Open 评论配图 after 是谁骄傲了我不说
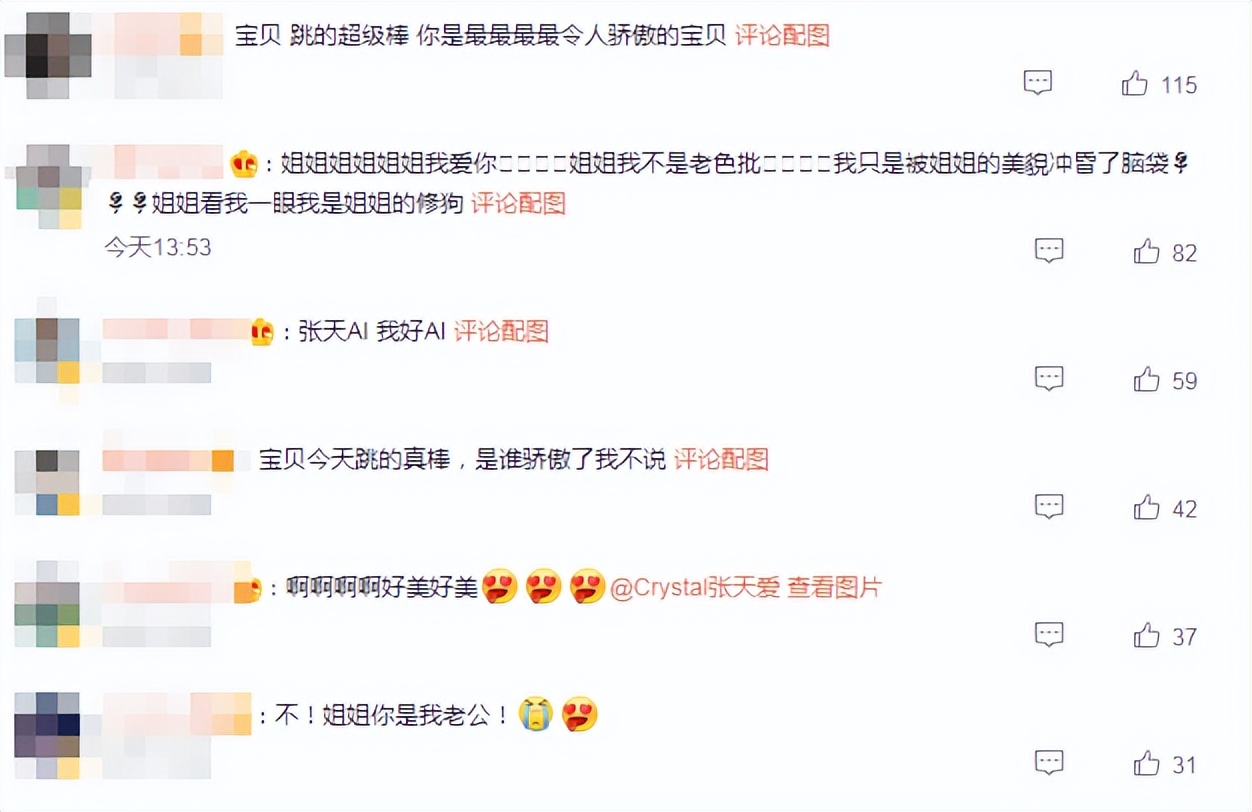Image resolution: width=1252 pixels, height=812 pixels. (721, 460)
